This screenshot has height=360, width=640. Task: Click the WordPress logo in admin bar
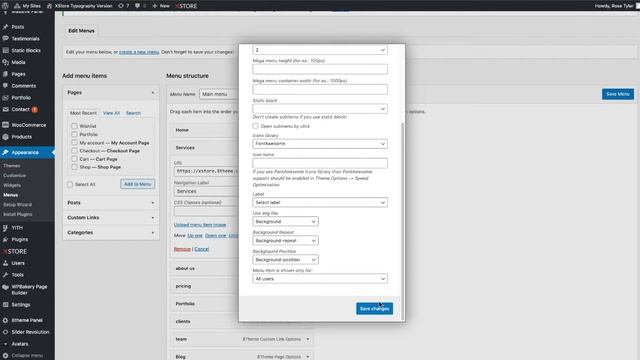point(5,6)
